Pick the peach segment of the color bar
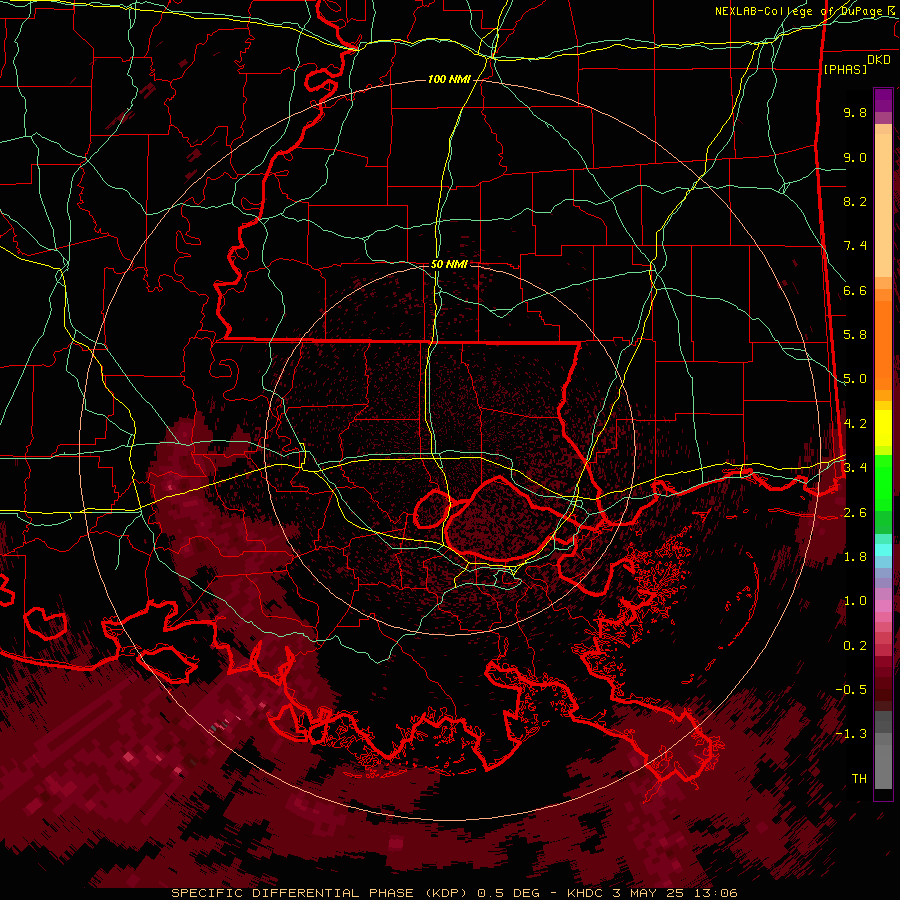 click(x=883, y=201)
